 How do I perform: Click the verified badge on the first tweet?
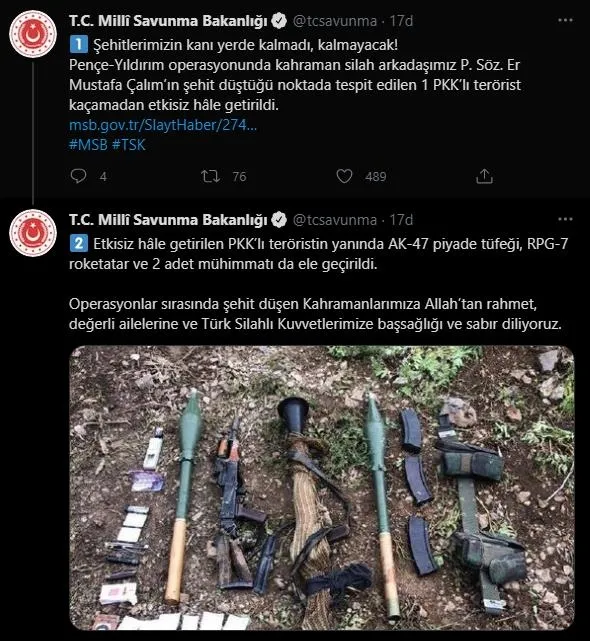click(x=279, y=21)
